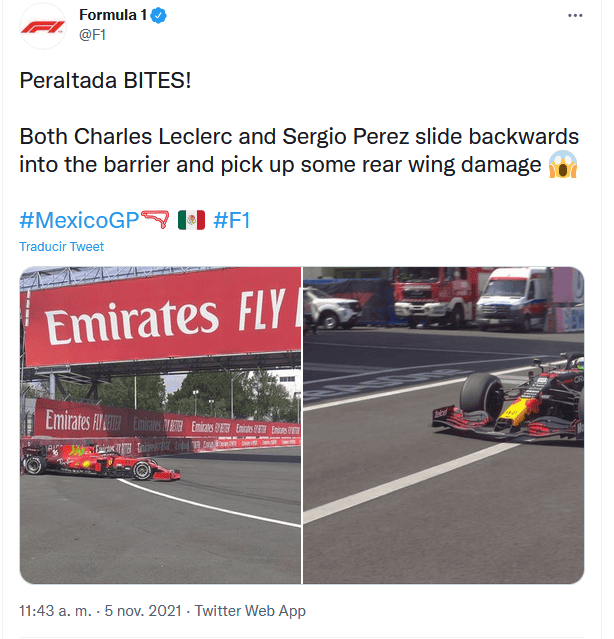
Task: Click the "Peraltada BITES!" text line
Action: (104, 81)
